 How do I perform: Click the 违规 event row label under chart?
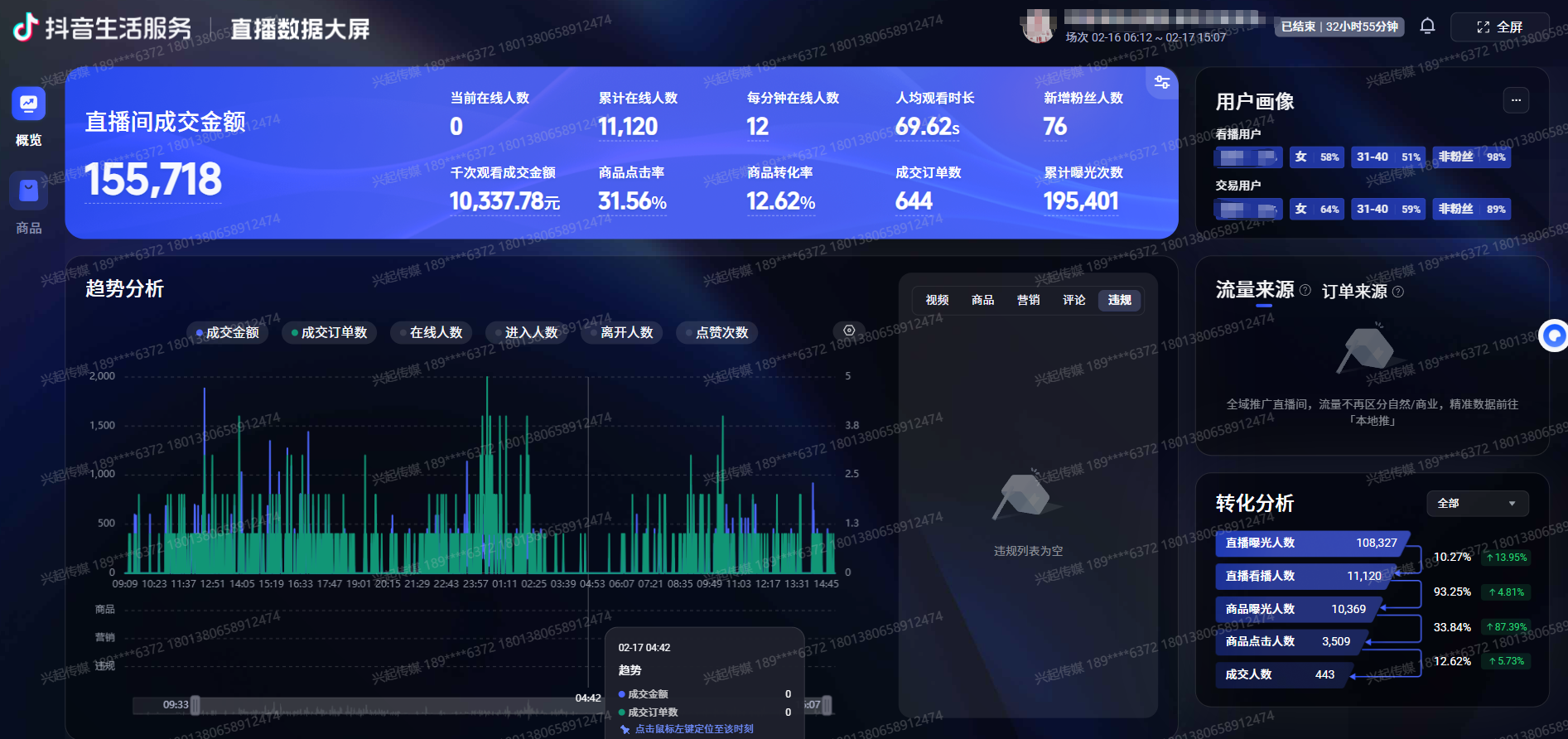[104, 666]
